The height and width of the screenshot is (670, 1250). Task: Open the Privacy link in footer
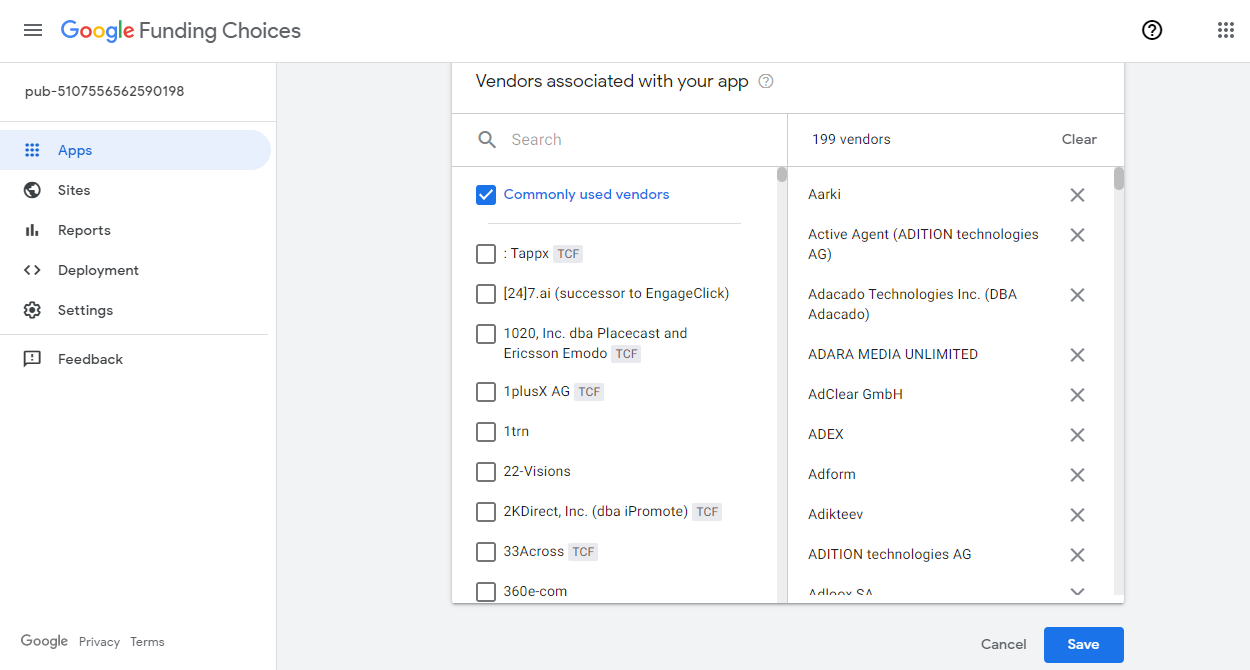(99, 642)
